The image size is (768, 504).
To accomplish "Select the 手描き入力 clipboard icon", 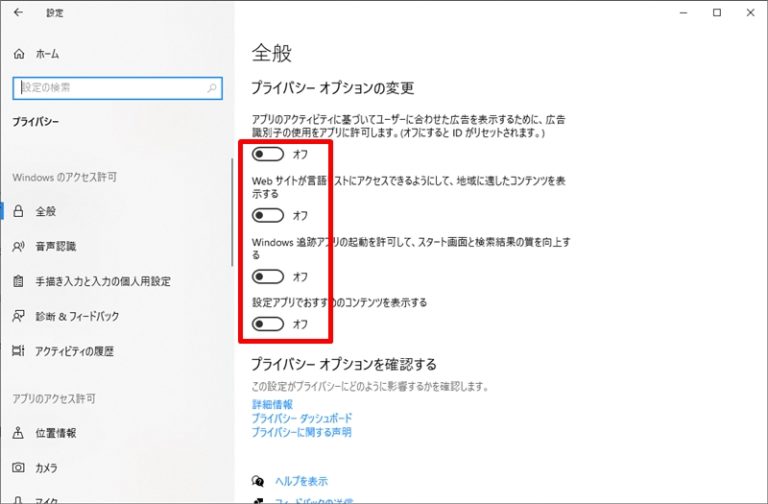I will [18, 281].
